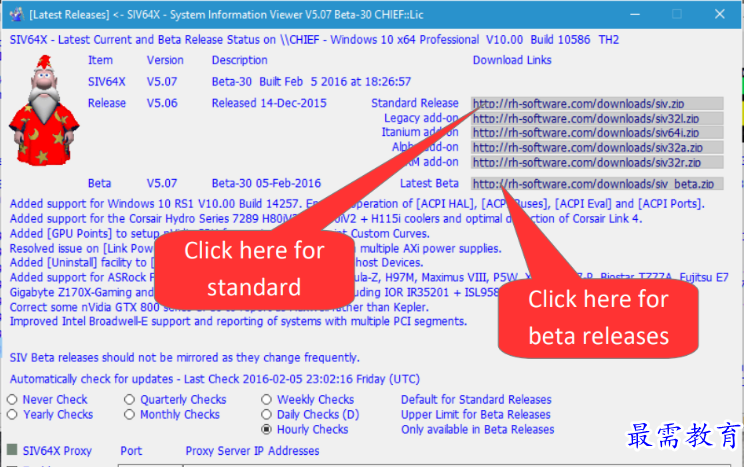The width and height of the screenshot is (749, 467).
Task: Click the 'Default for Standard Releases' text
Action: (x=476, y=400)
